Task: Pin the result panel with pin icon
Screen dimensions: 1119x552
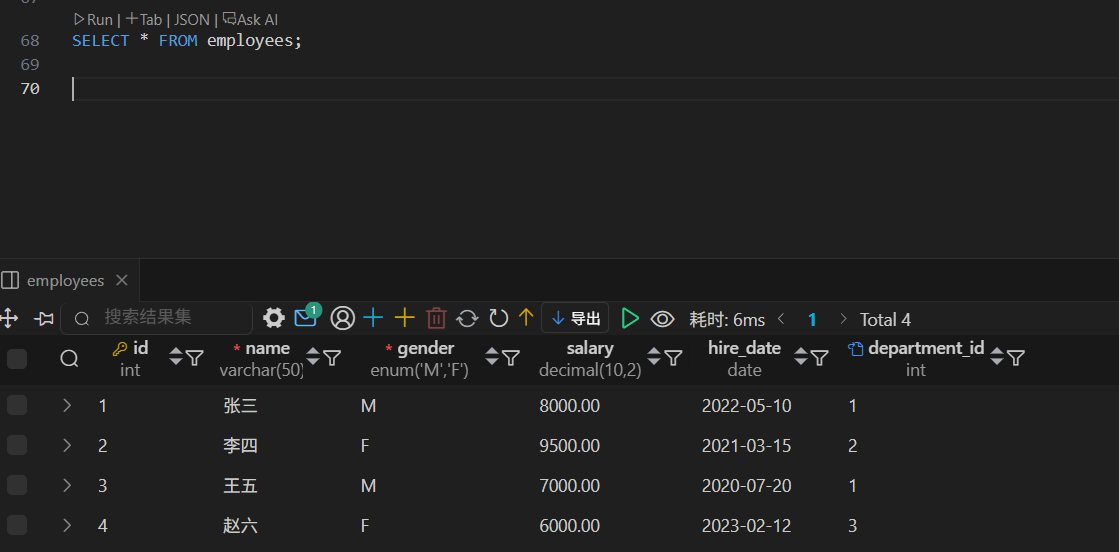Action: tap(44, 318)
